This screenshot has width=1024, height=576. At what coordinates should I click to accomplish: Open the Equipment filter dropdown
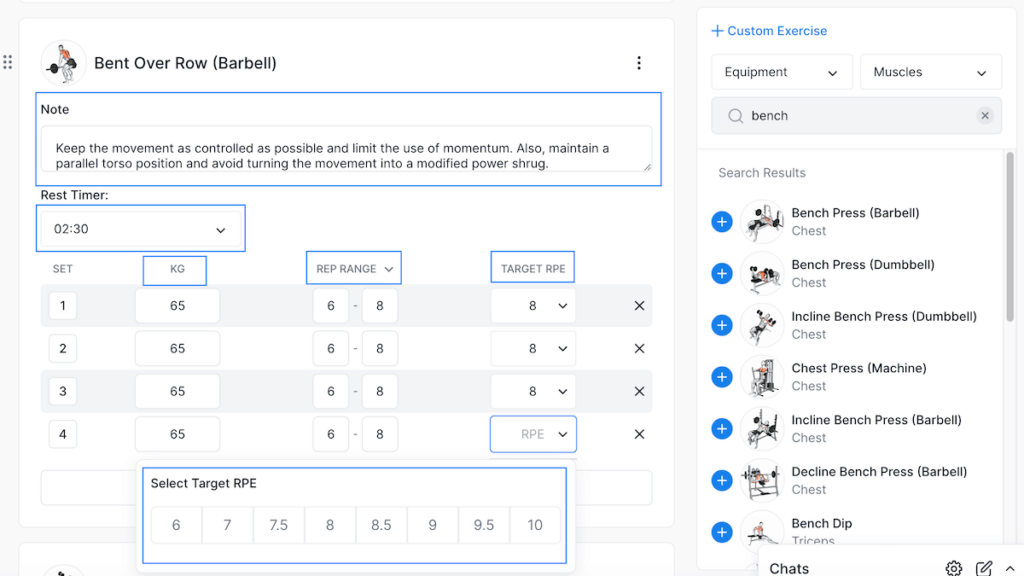pyautogui.click(x=781, y=71)
